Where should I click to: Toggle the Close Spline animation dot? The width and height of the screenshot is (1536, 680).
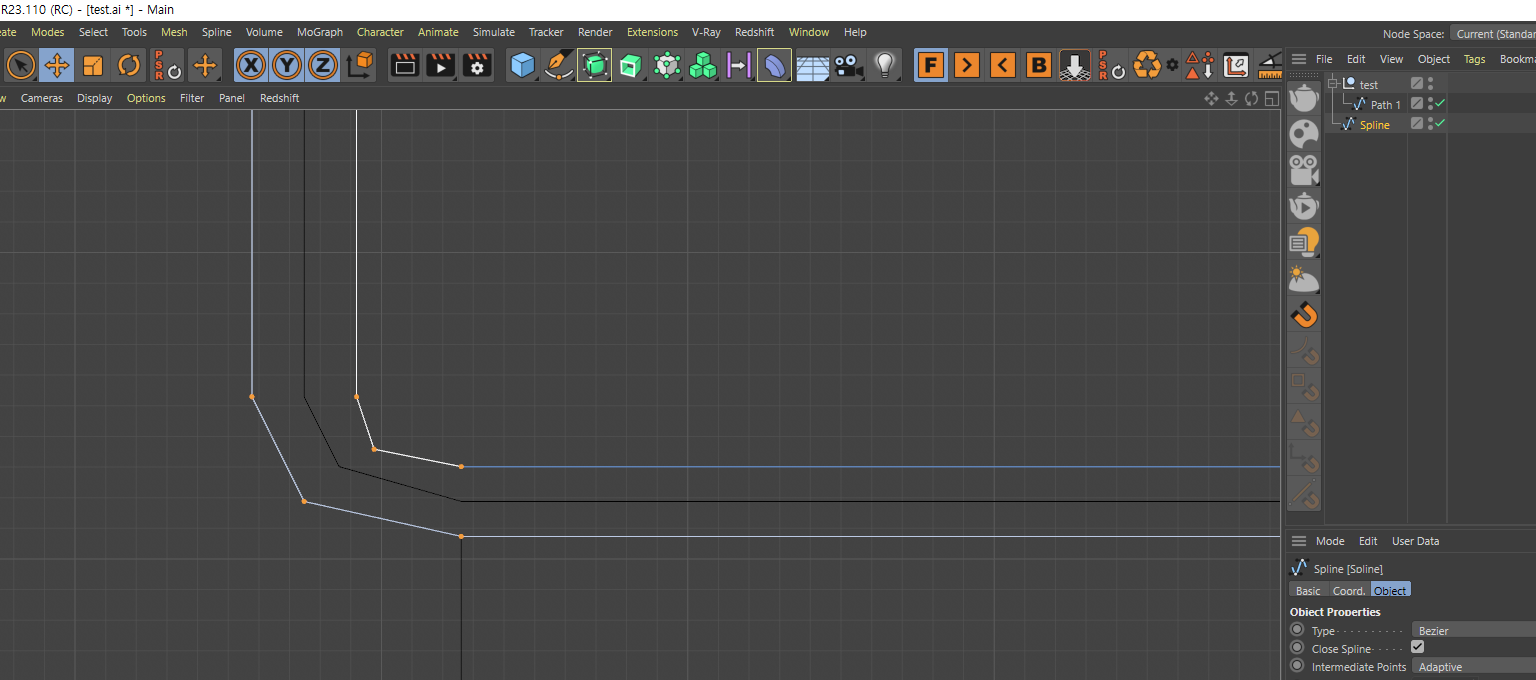(x=1297, y=648)
